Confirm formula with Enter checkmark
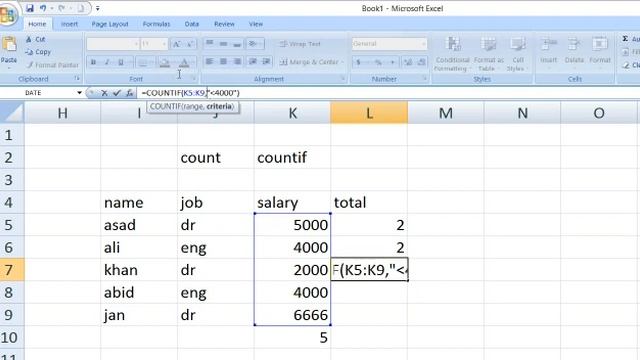Screen dimensions: 640x360 tap(117, 93)
